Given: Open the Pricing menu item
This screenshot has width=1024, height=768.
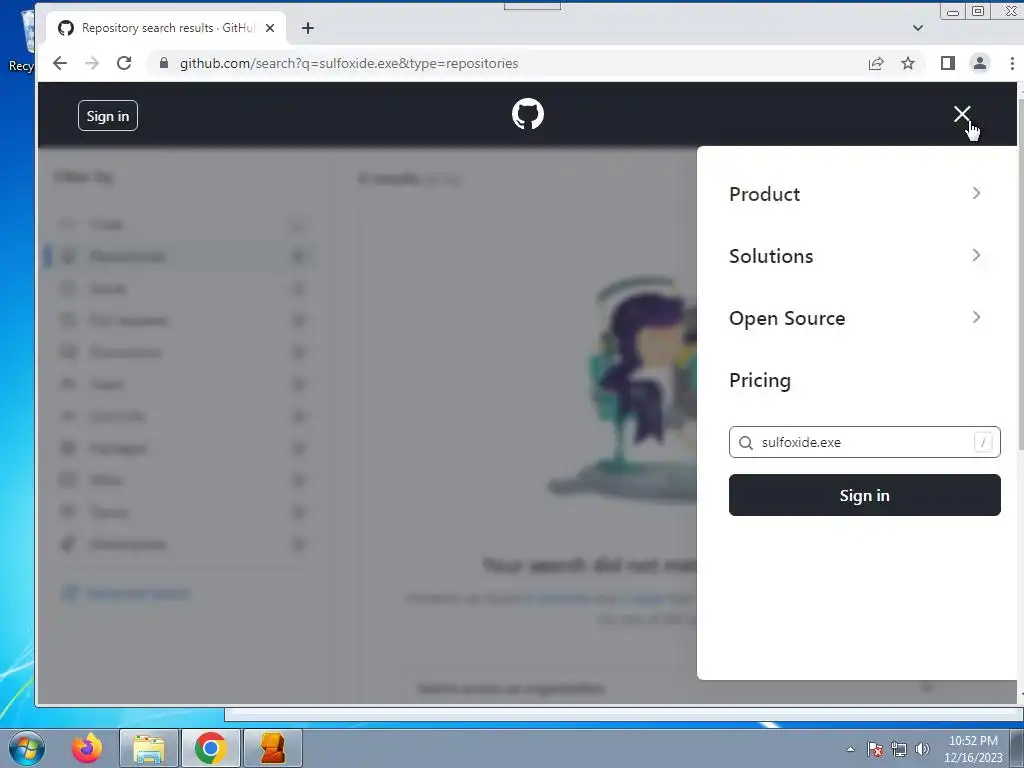Looking at the screenshot, I should pyautogui.click(x=760, y=380).
